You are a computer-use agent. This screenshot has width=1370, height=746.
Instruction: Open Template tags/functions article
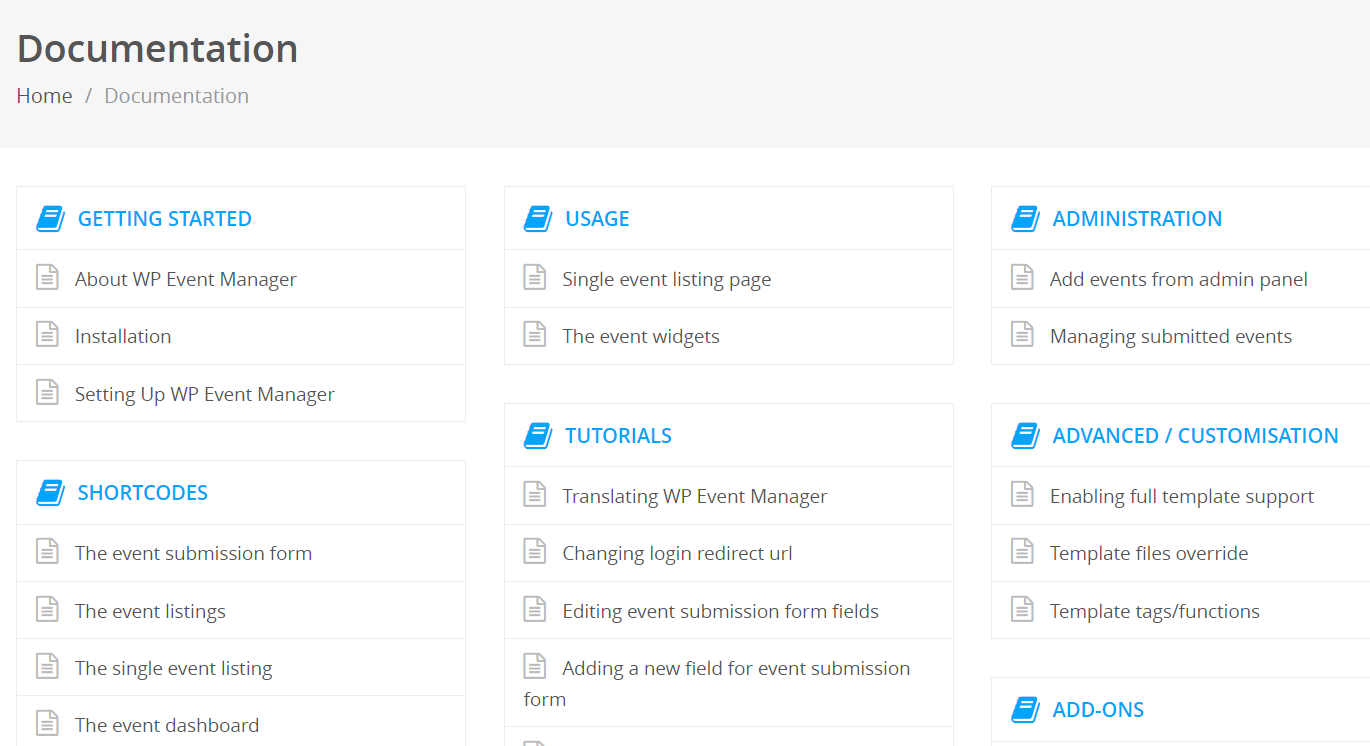pyautogui.click(x=1155, y=611)
